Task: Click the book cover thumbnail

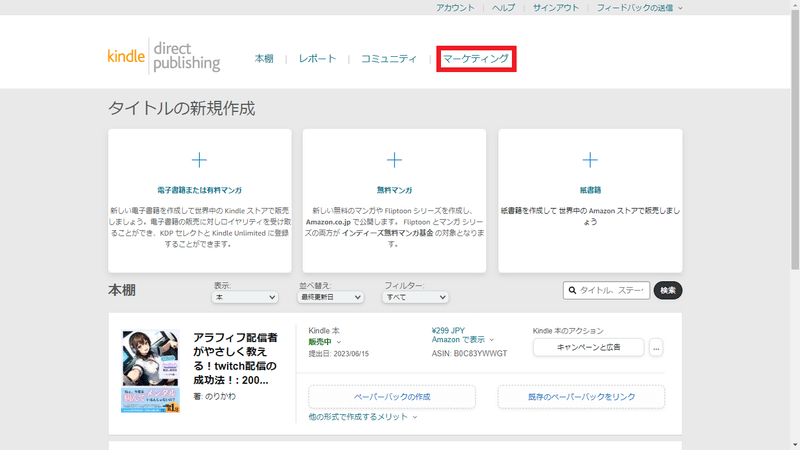Action: tap(151, 371)
